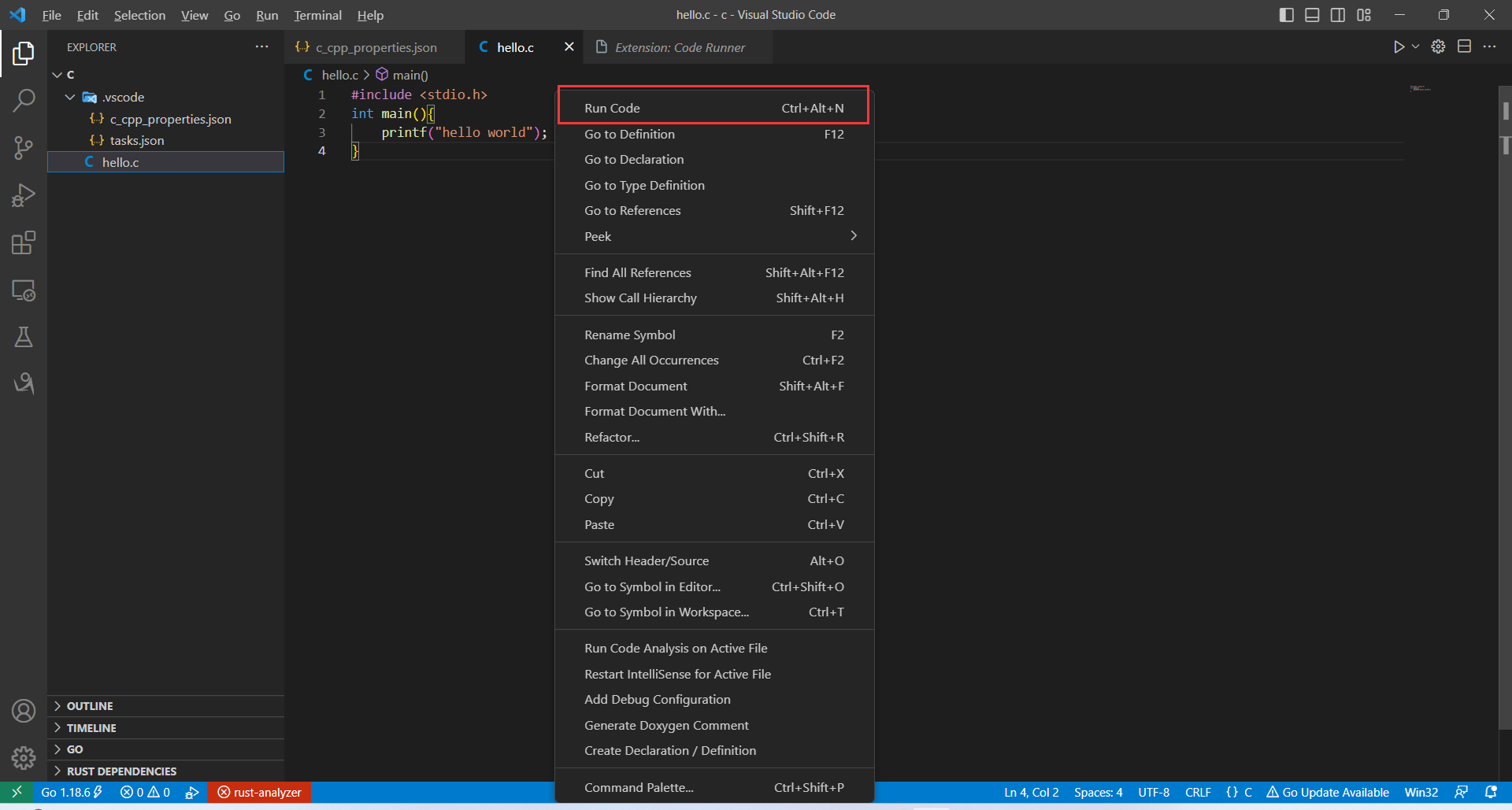Open editor More Actions ellipsis

[1489, 47]
